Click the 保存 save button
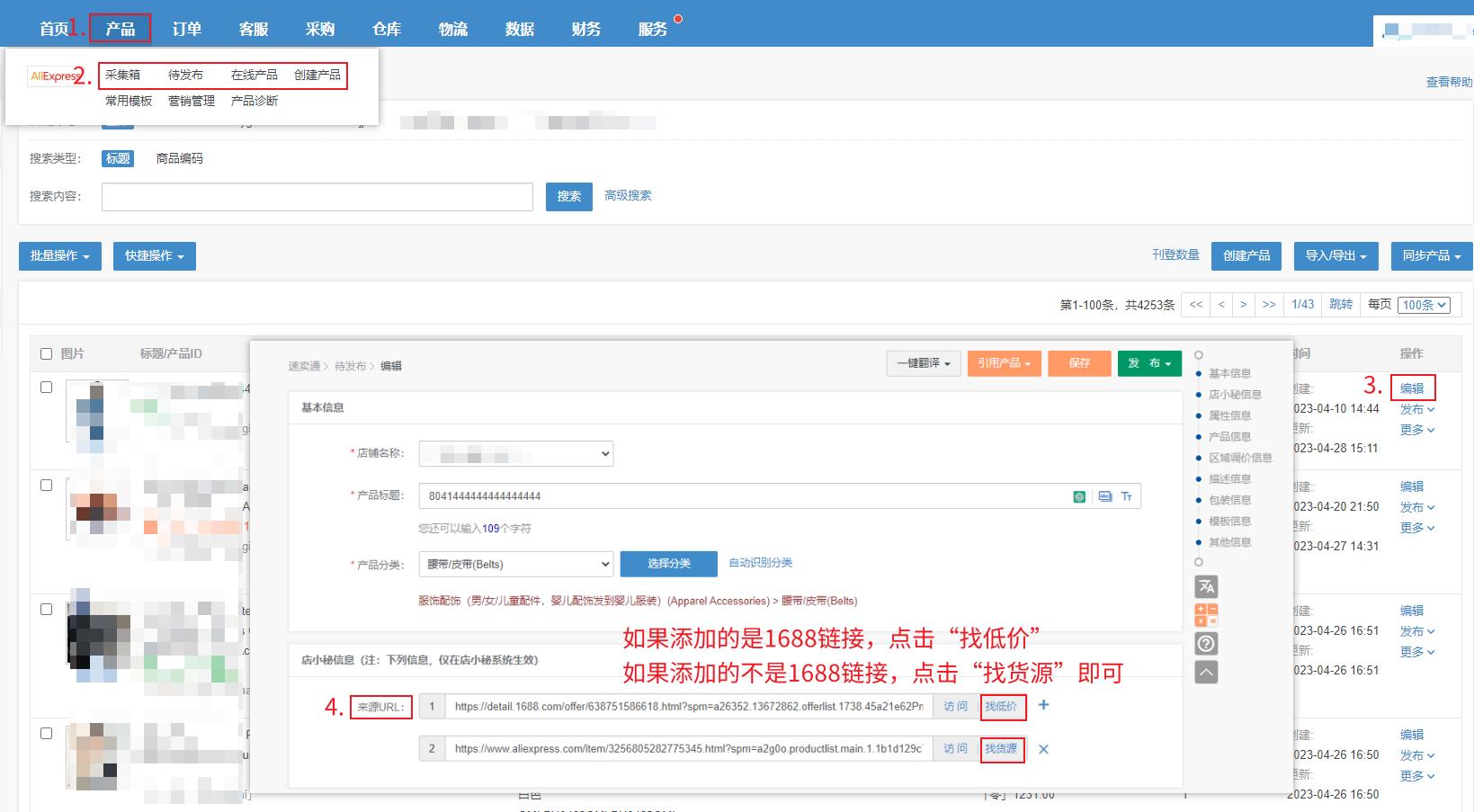 [x=1079, y=363]
